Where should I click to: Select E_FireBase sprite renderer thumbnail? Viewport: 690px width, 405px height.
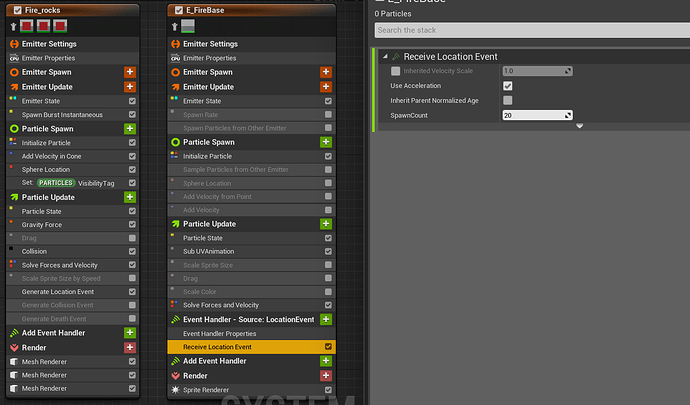[x=188, y=26]
